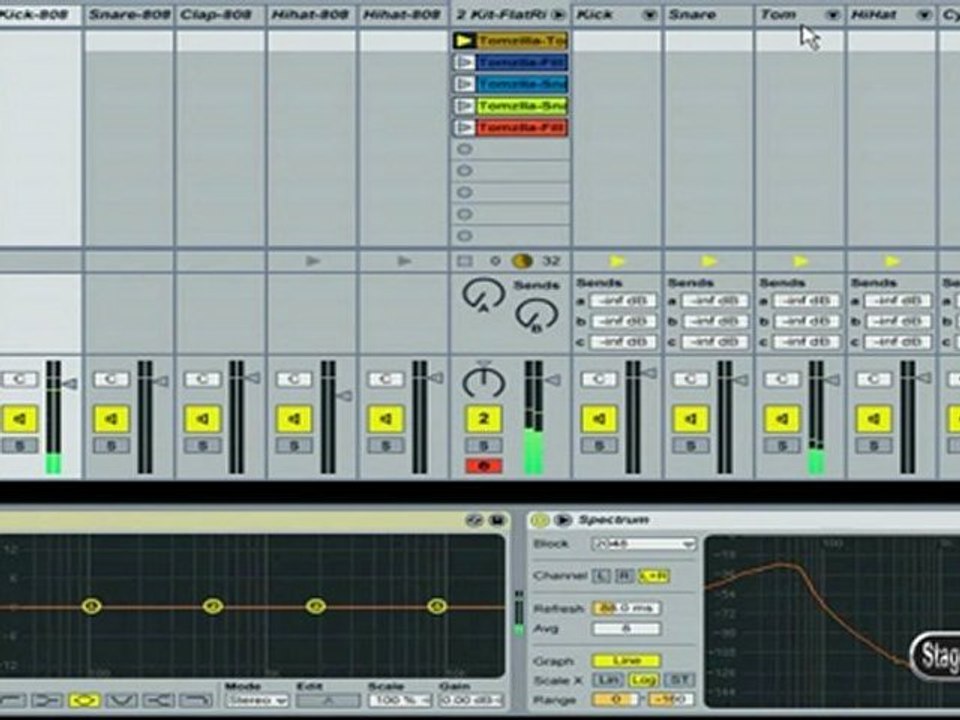This screenshot has width=960, height=720.
Task: Open the Spectrum Block size dropdown
Action: tap(643, 544)
